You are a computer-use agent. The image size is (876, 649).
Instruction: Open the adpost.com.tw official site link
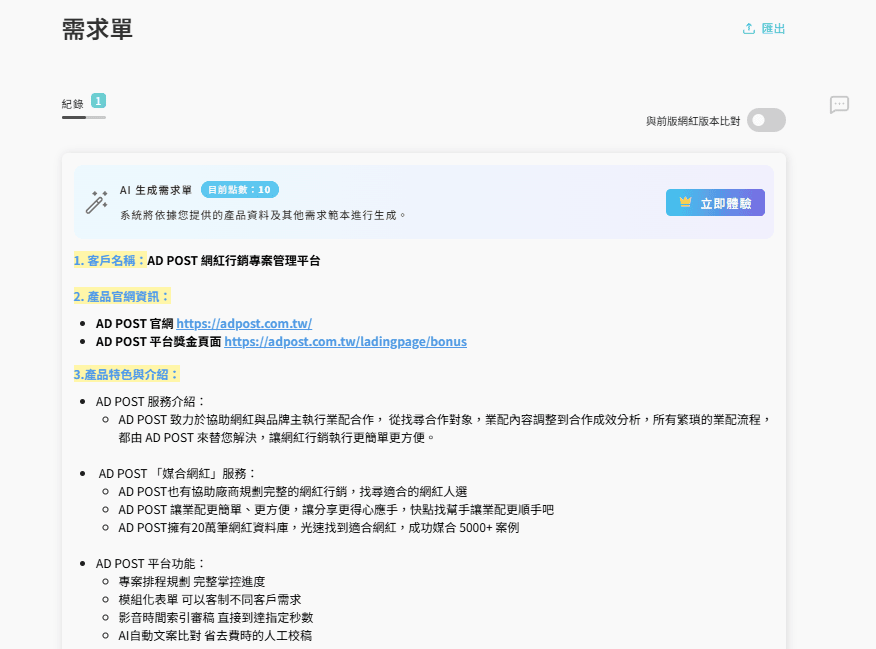click(x=244, y=323)
